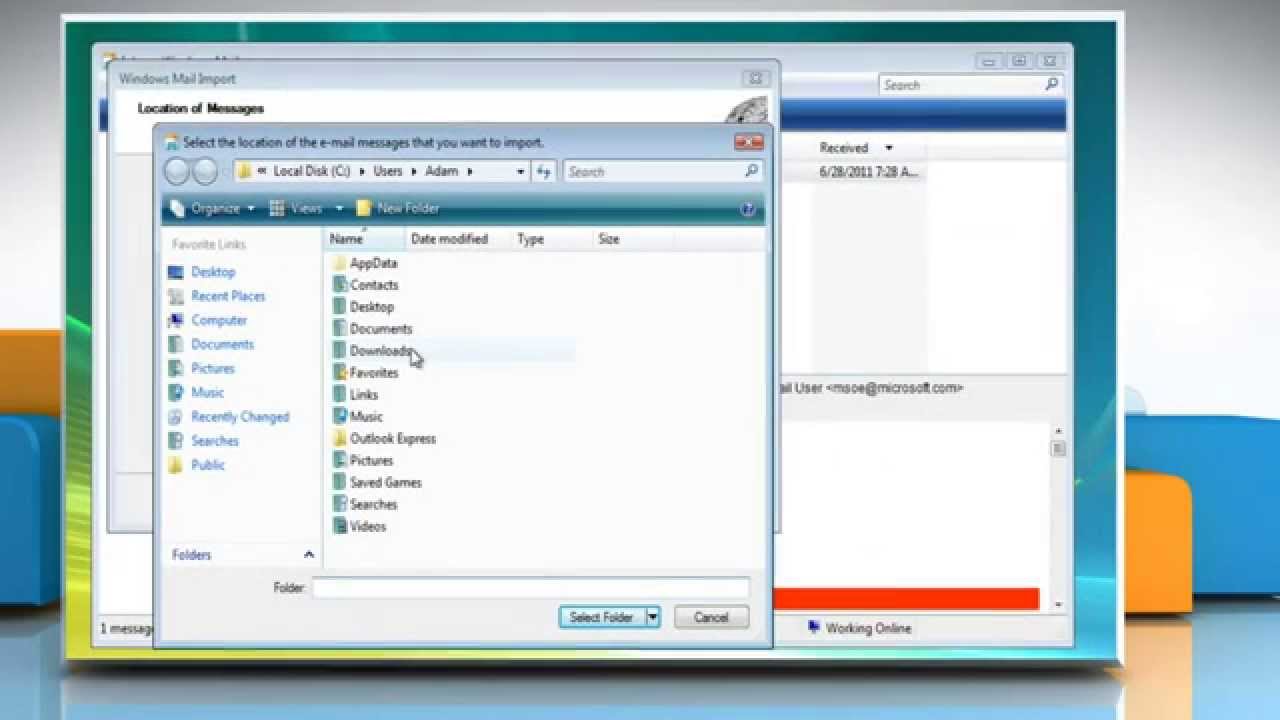The image size is (1280, 720).
Task: Open the Organize dropdown menu
Action: click(x=212, y=208)
